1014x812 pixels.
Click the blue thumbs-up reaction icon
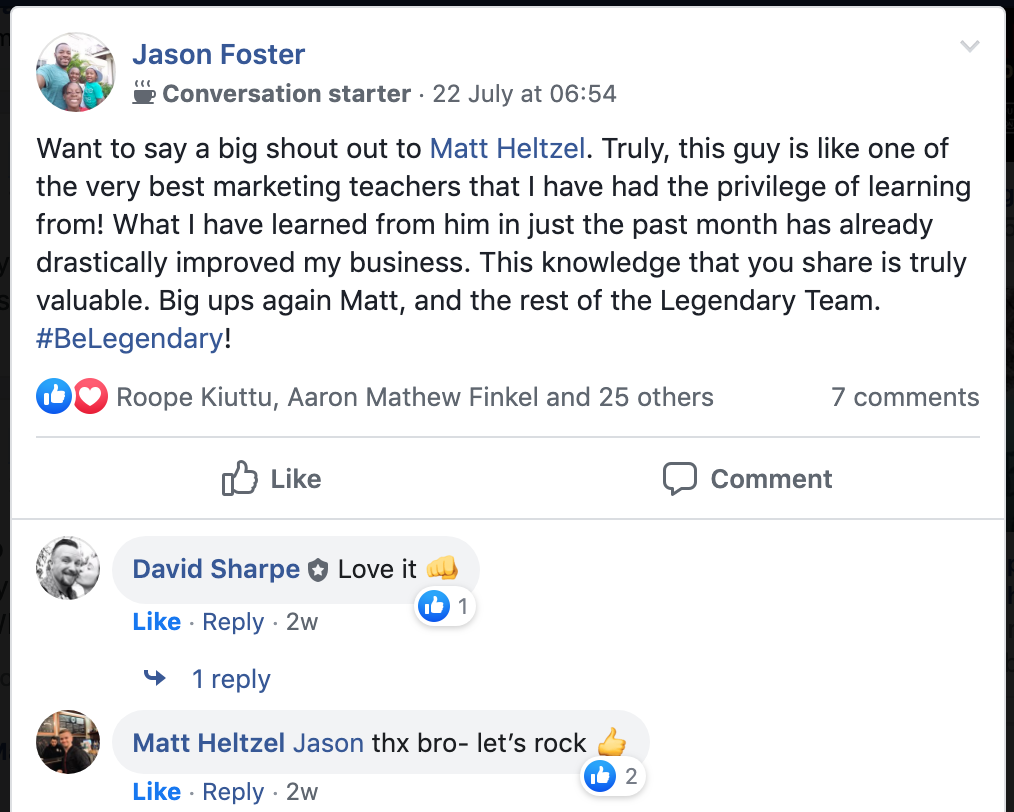[x=53, y=397]
